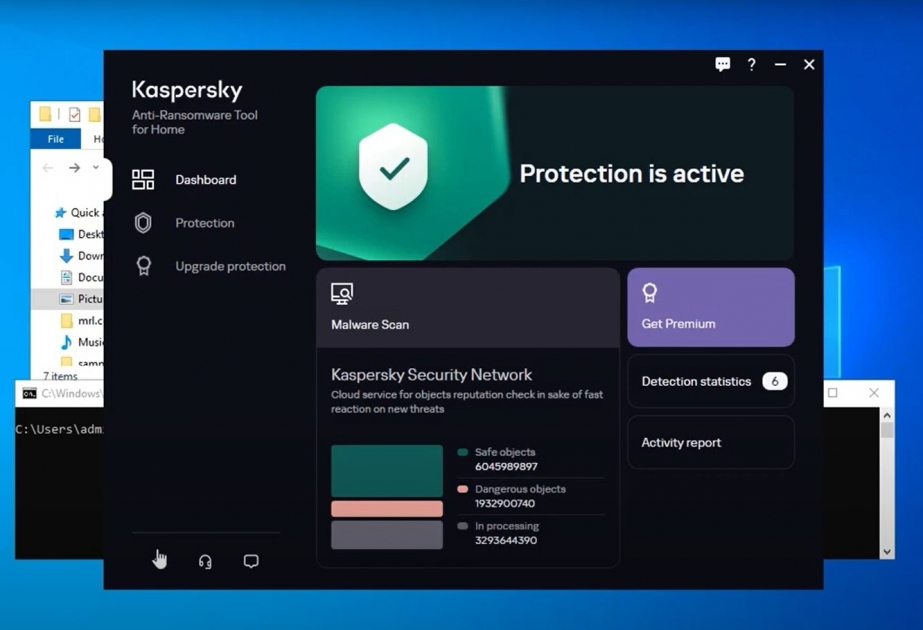Minimize the Kaspersky window
This screenshot has height=630, width=923.
coord(781,64)
